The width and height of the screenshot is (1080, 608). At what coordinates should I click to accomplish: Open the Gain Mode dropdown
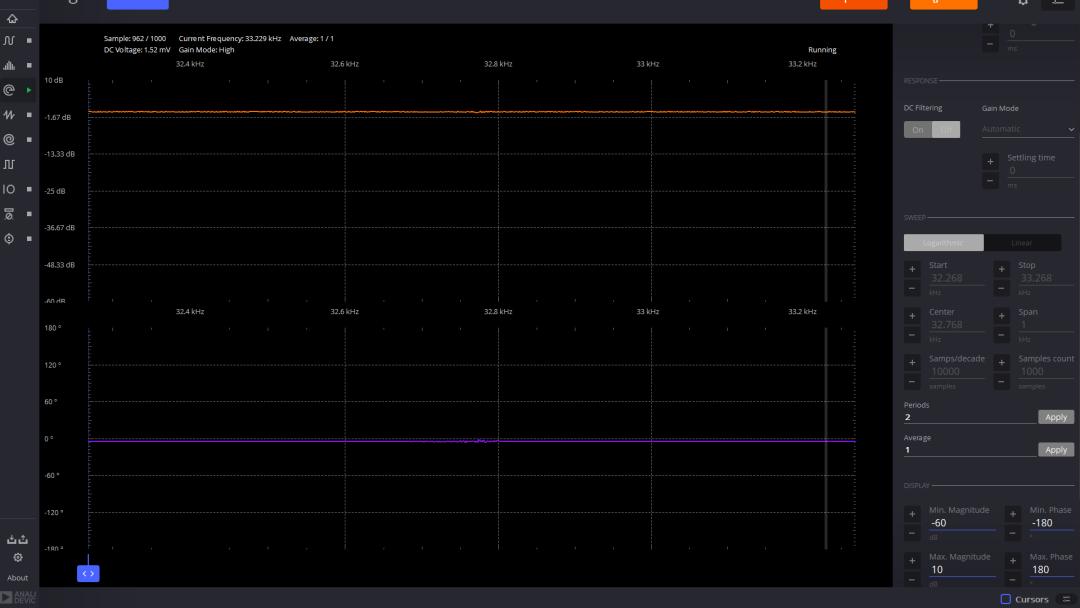click(1027, 129)
